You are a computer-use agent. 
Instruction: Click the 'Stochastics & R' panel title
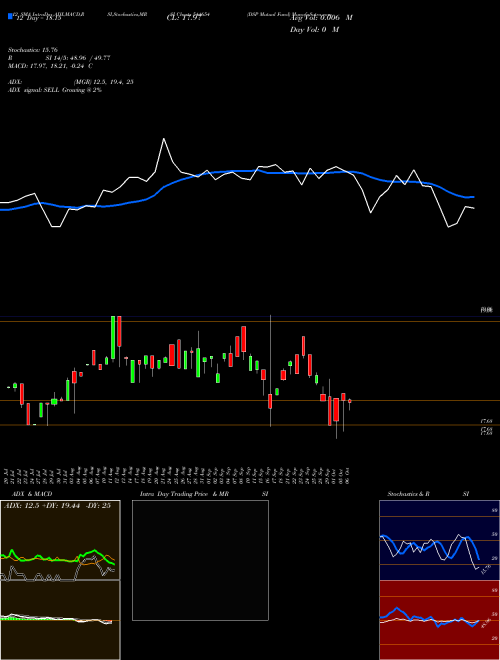click(x=408, y=494)
